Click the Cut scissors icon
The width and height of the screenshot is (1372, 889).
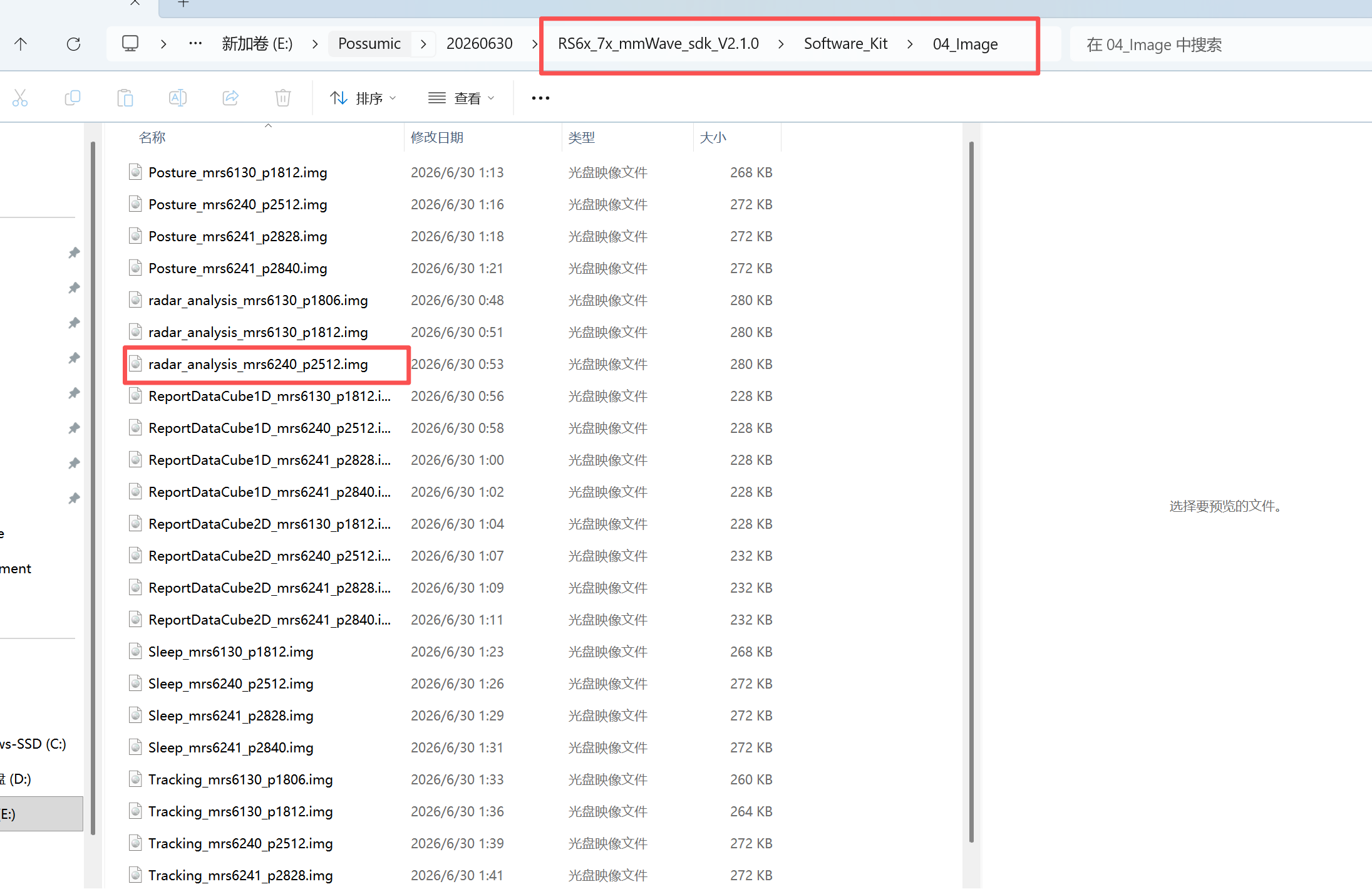pos(20,98)
